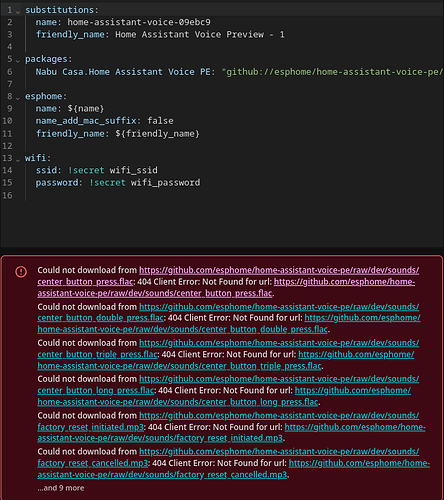The width and height of the screenshot is (444, 500).
Task: Click the 'password' key on line 15
Action: click(x=57, y=183)
